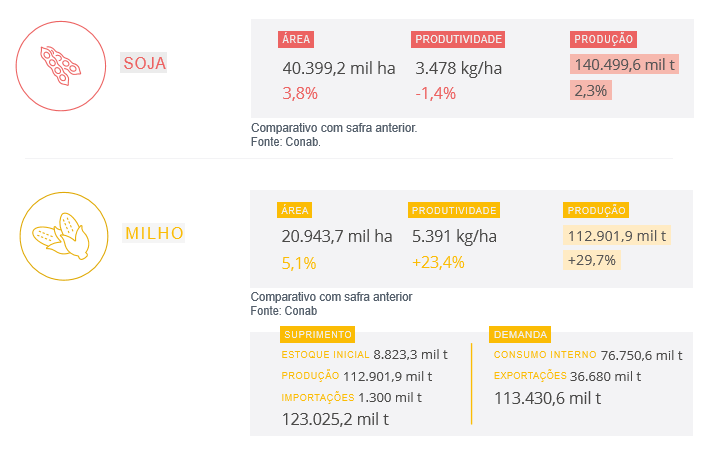Image resolution: width=706 pixels, height=451 pixels.
Task: Click the highlighted +29,7% corn production change
Action: tap(592, 260)
